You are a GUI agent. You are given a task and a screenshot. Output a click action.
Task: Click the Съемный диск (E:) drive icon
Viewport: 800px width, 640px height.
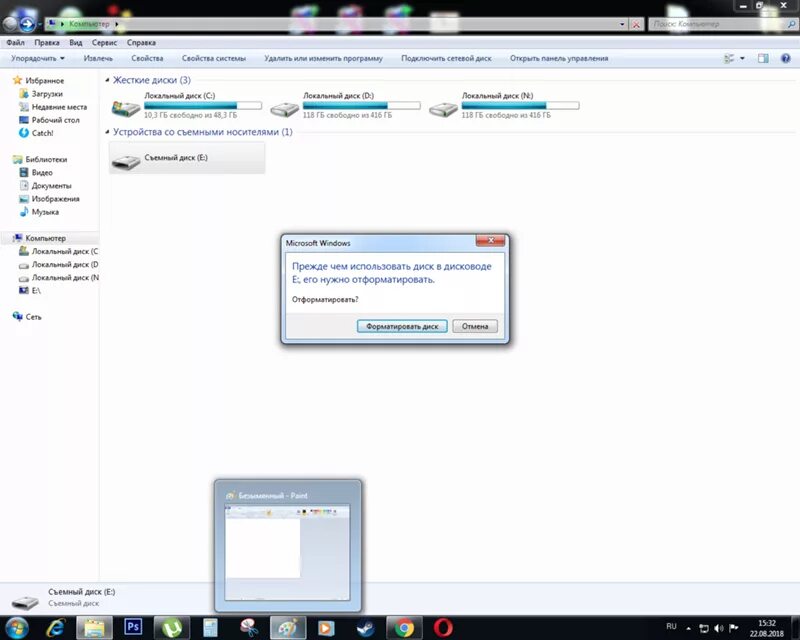click(x=126, y=162)
